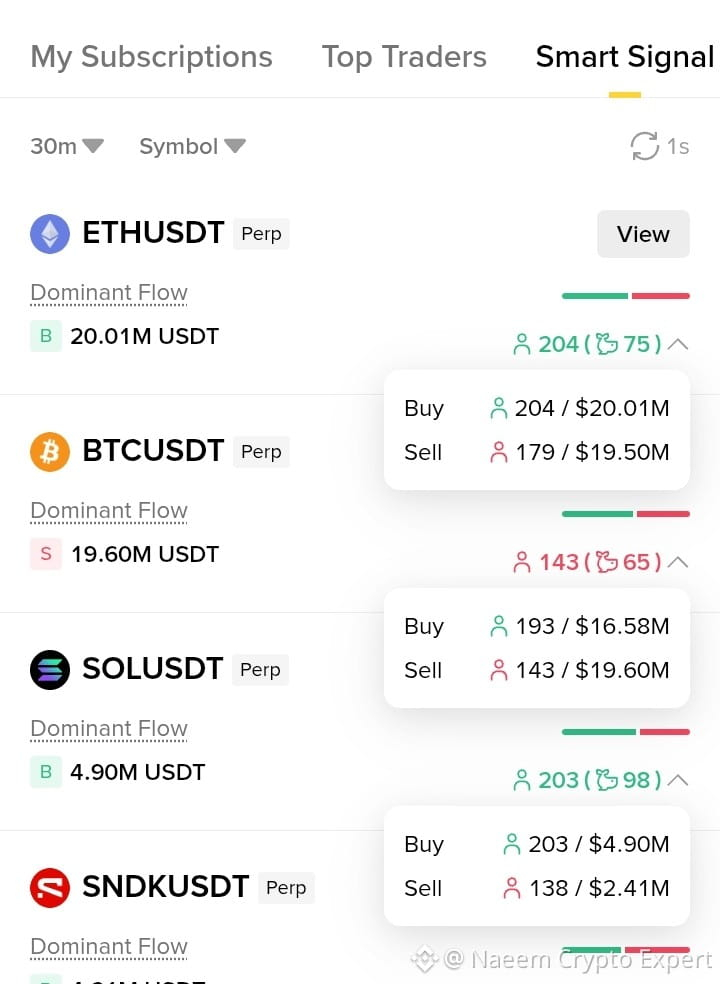This screenshot has height=984, width=720.
Task: Open the 30m timeframe dropdown
Action: tap(67, 146)
